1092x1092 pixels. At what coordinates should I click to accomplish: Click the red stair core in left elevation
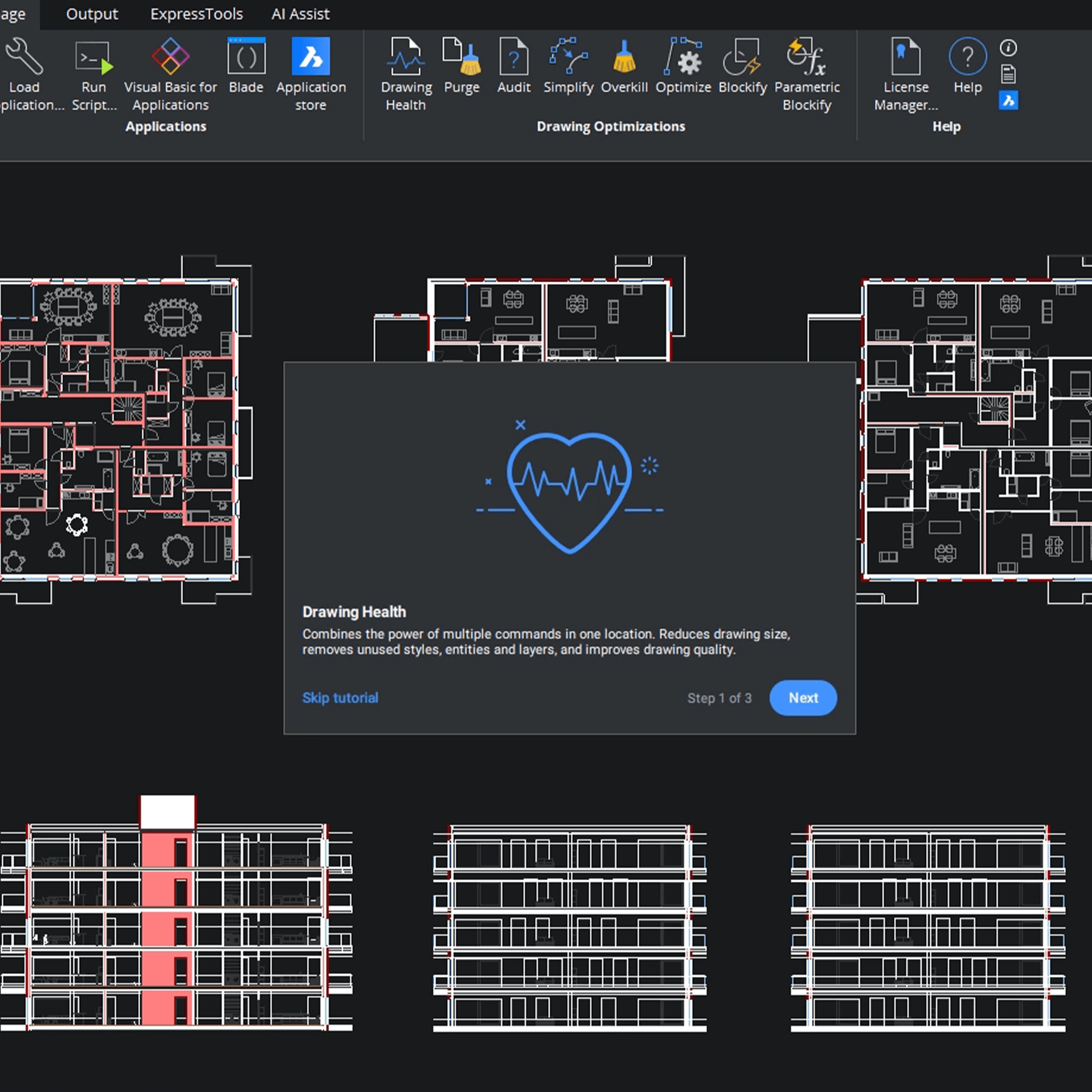[x=167, y=927]
